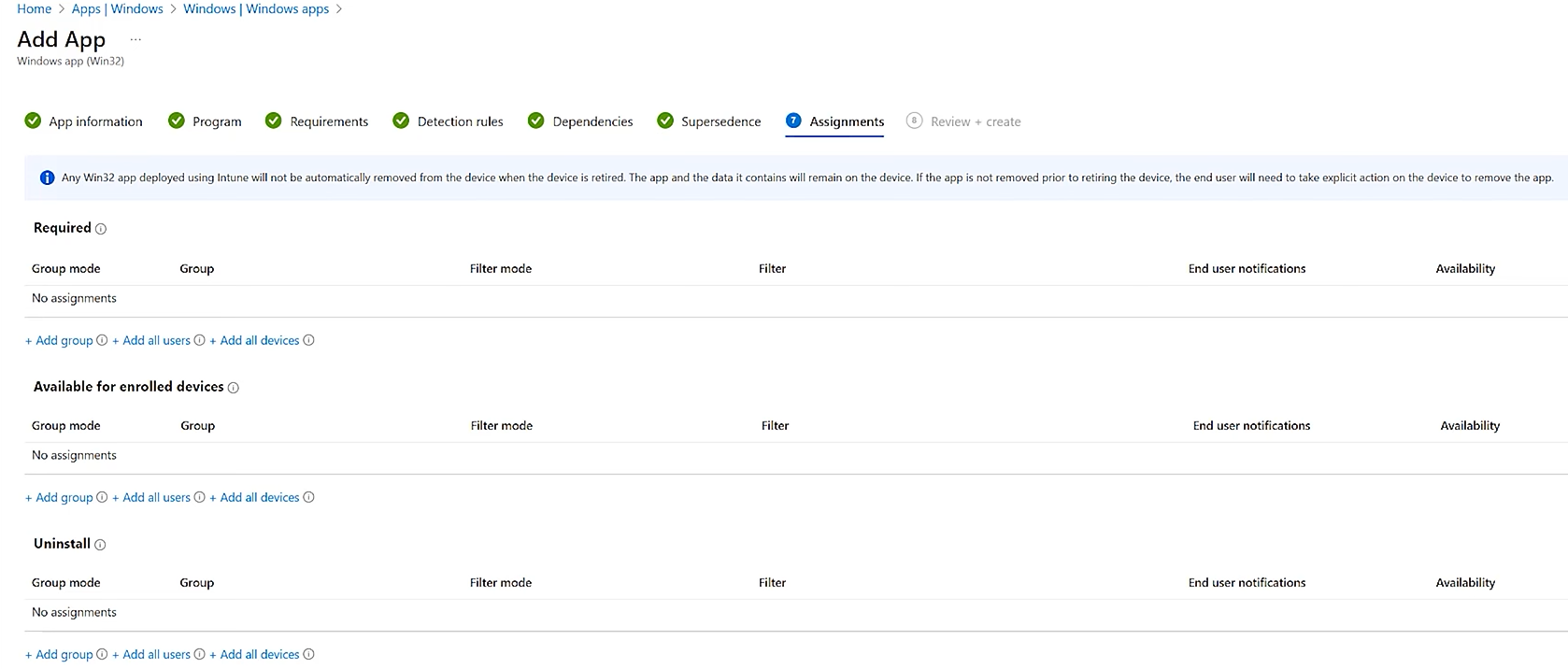Viewport: 1568px width, 669px height.
Task: Click info icon after Required Add all users
Action: point(199,340)
